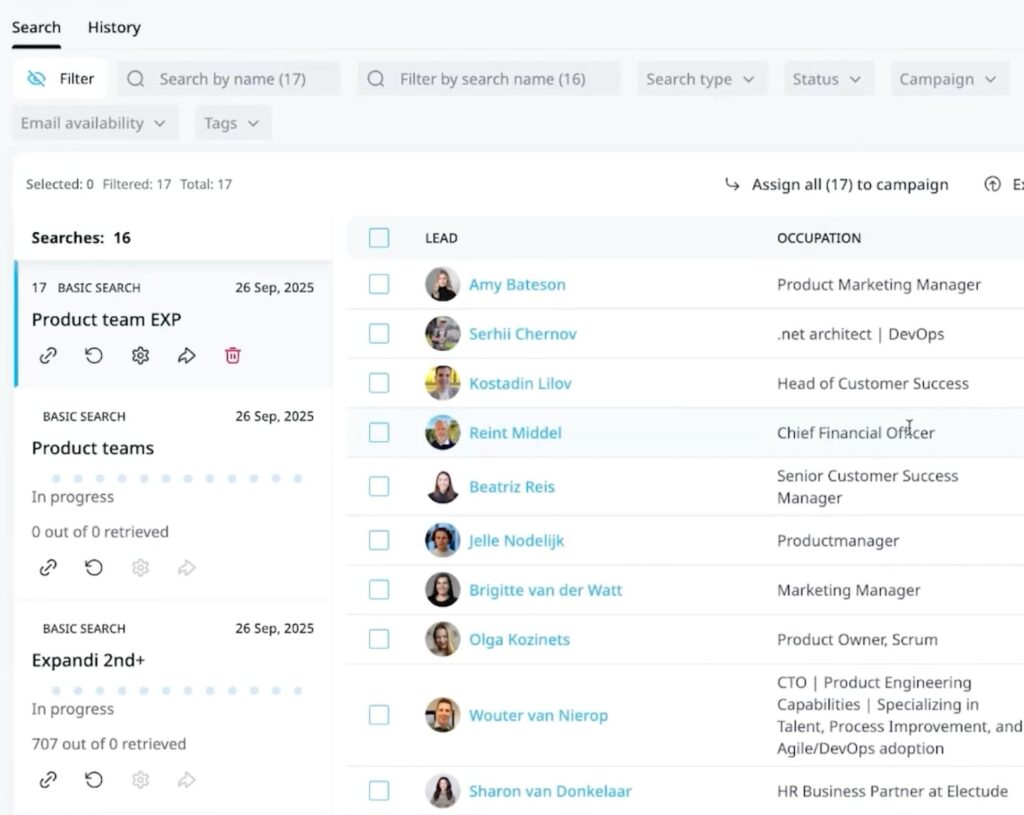Image resolution: width=1024 pixels, height=815 pixels.
Task: Open the Search type dropdown
Action: [701, 79]
